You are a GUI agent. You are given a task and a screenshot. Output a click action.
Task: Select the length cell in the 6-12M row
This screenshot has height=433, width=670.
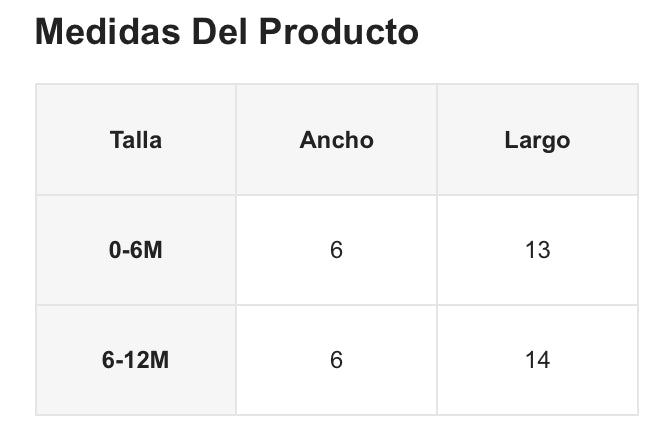pyautogui.click(x=537, y=360)
